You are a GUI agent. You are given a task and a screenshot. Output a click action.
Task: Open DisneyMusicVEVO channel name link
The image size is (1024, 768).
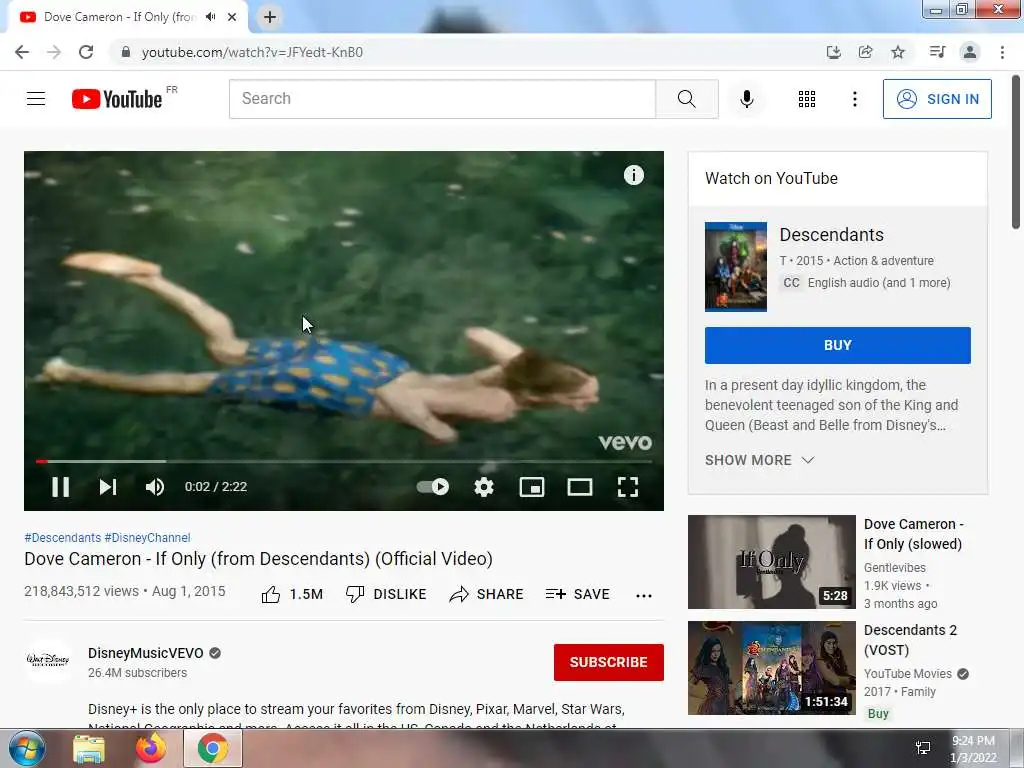146,653
